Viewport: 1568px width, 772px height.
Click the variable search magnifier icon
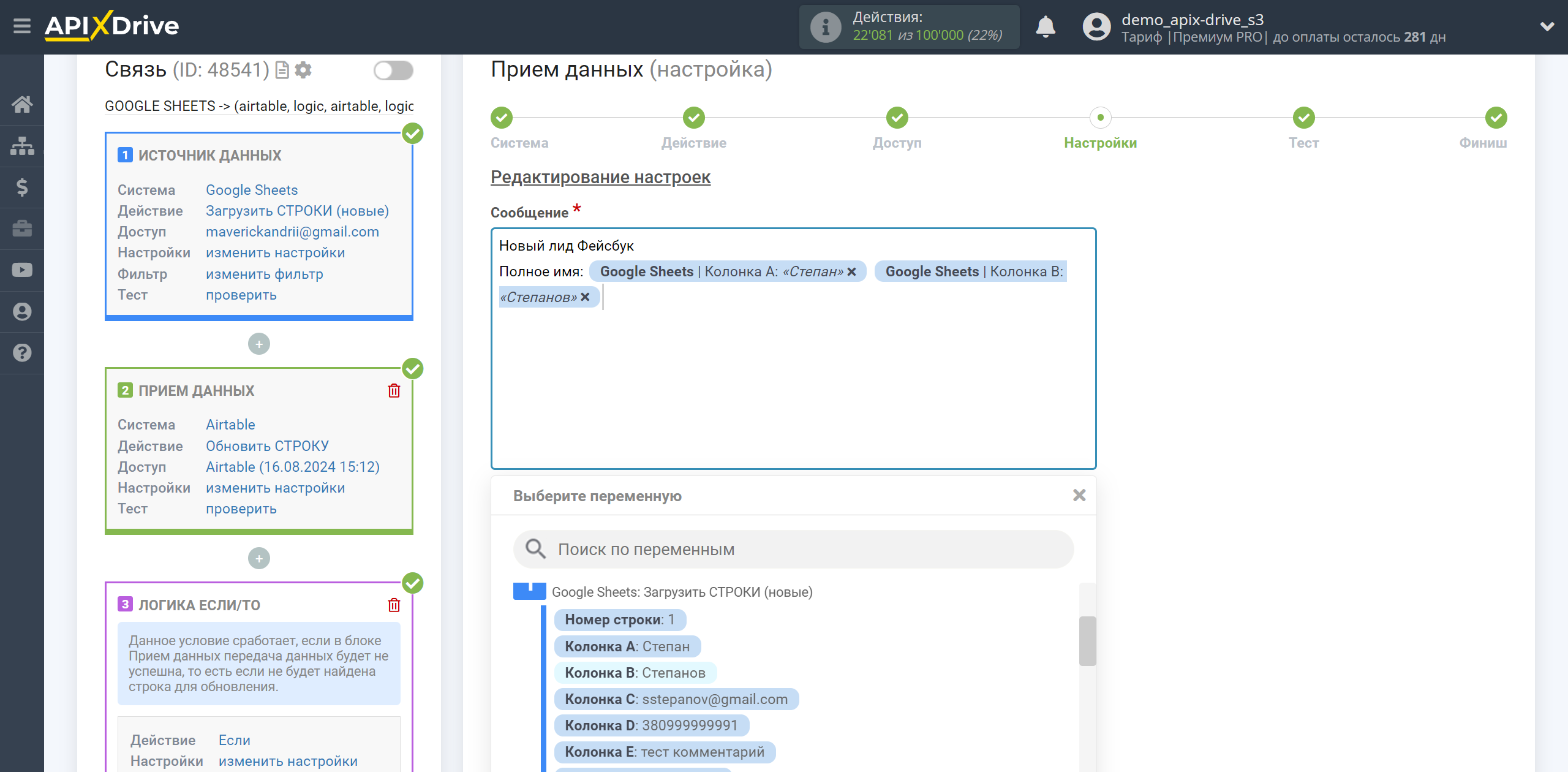535,549
